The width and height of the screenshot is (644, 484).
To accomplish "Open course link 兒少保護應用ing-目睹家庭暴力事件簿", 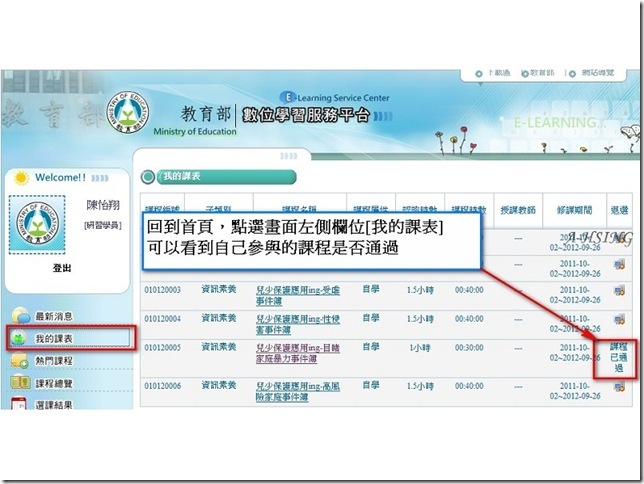I will click(297, 353).
